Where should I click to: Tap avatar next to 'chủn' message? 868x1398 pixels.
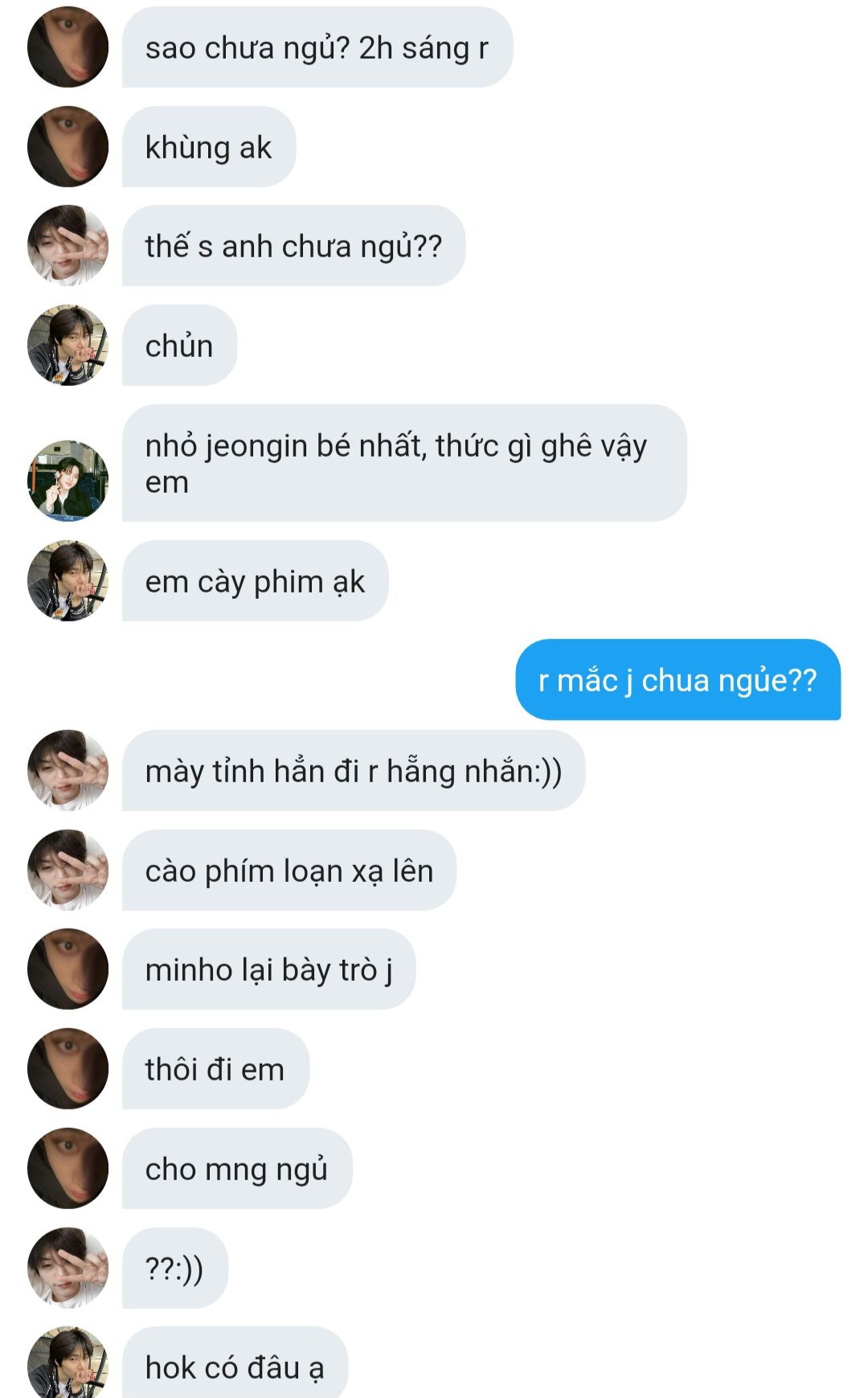(x=68, y=345)
